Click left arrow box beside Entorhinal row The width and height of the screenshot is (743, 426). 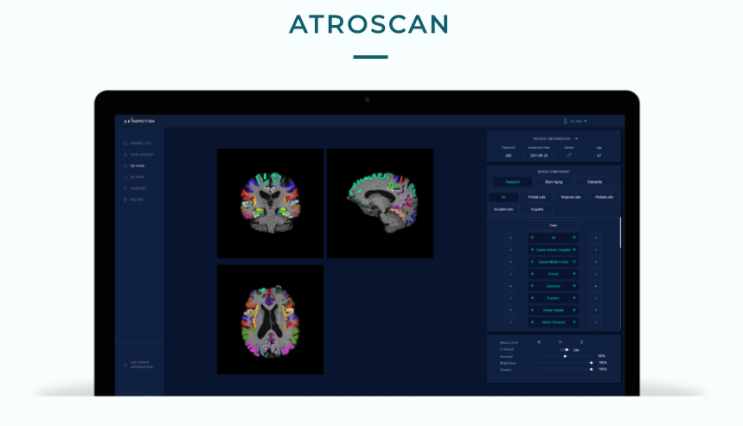(511, 286)
